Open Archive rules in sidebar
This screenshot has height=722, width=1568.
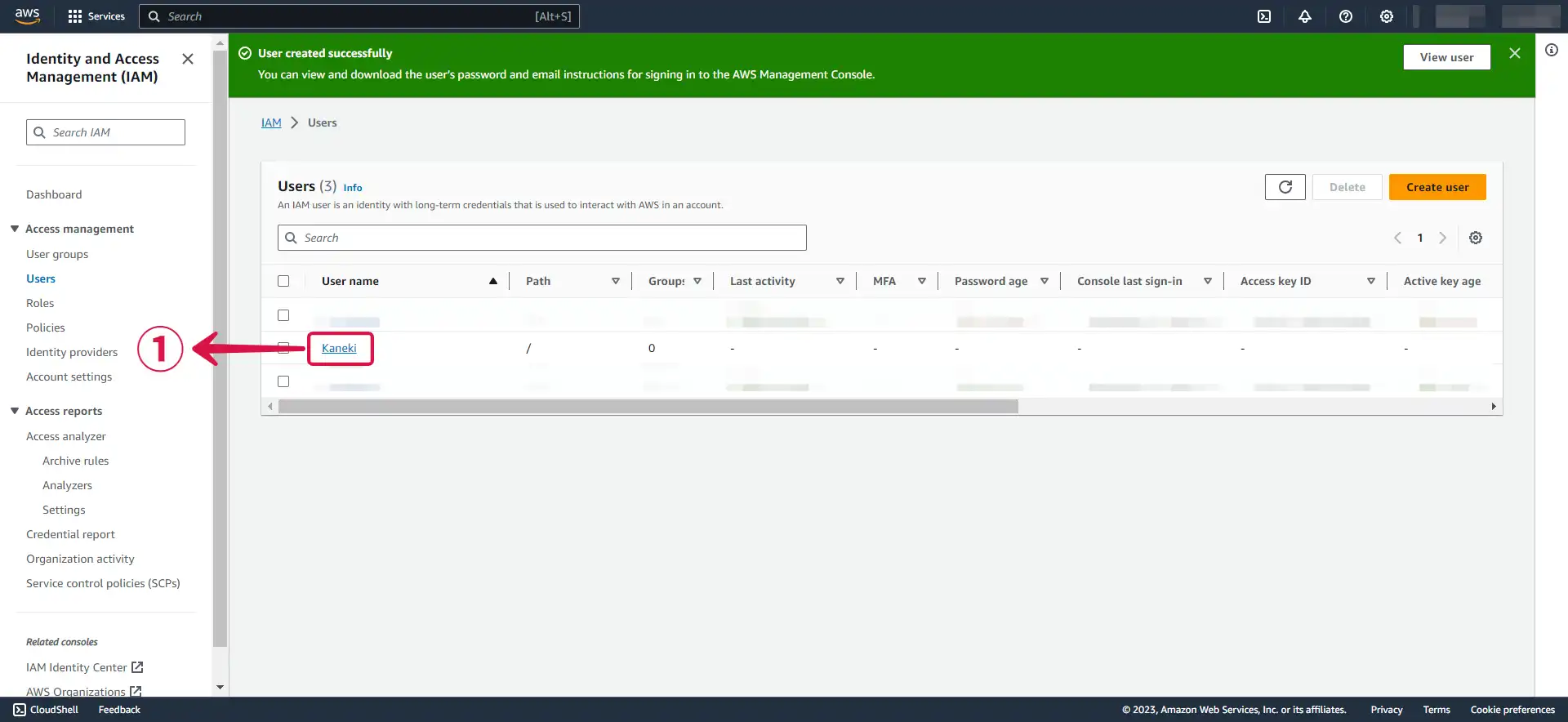click(76, 461)
